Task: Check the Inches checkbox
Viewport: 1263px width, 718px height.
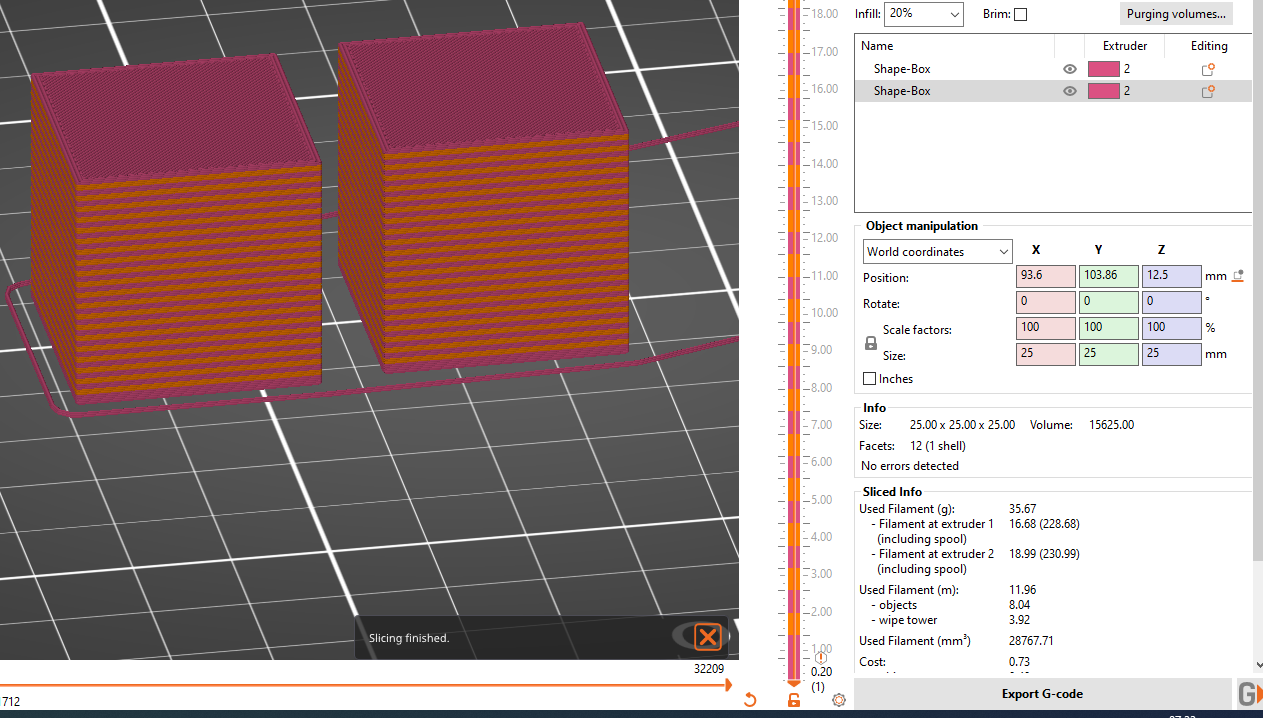Action: click(x=869, y=378)
